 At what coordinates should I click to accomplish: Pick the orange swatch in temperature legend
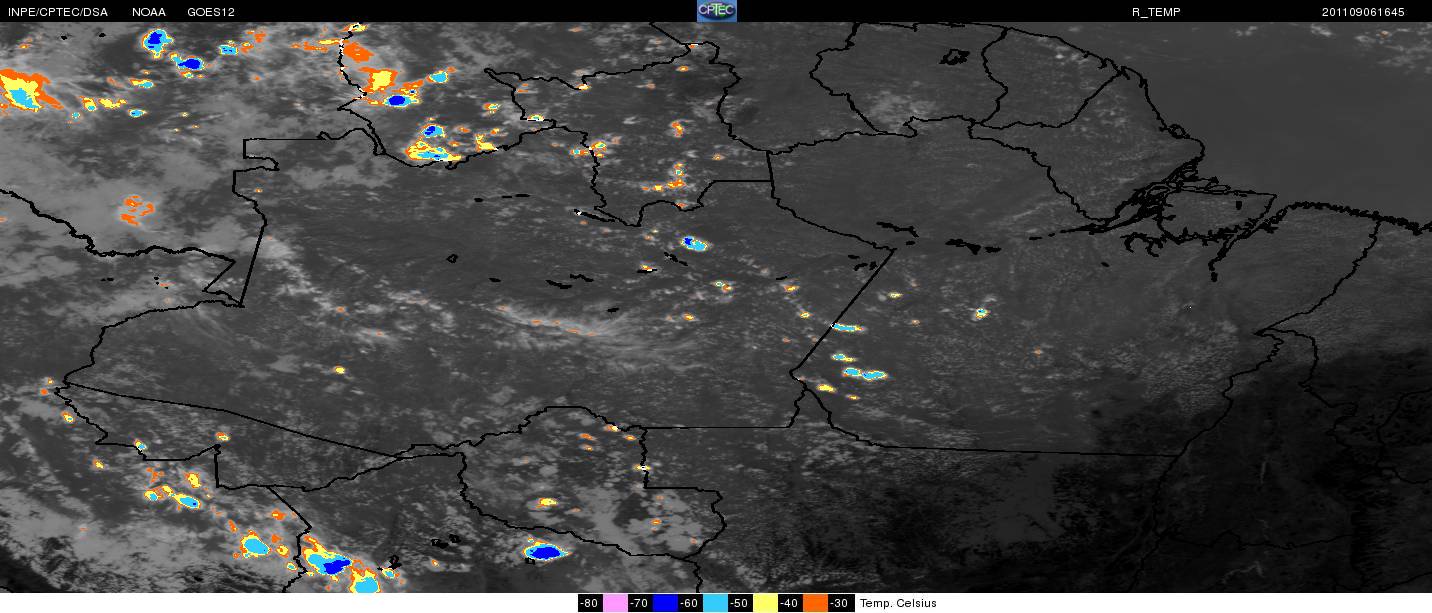(815, 603)
